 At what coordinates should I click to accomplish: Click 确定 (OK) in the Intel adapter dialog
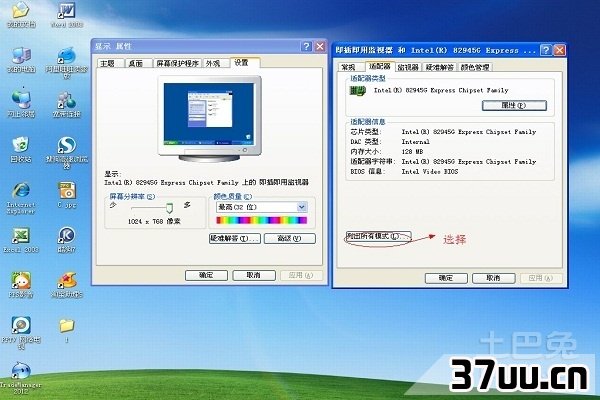click(x=446, y=278)
